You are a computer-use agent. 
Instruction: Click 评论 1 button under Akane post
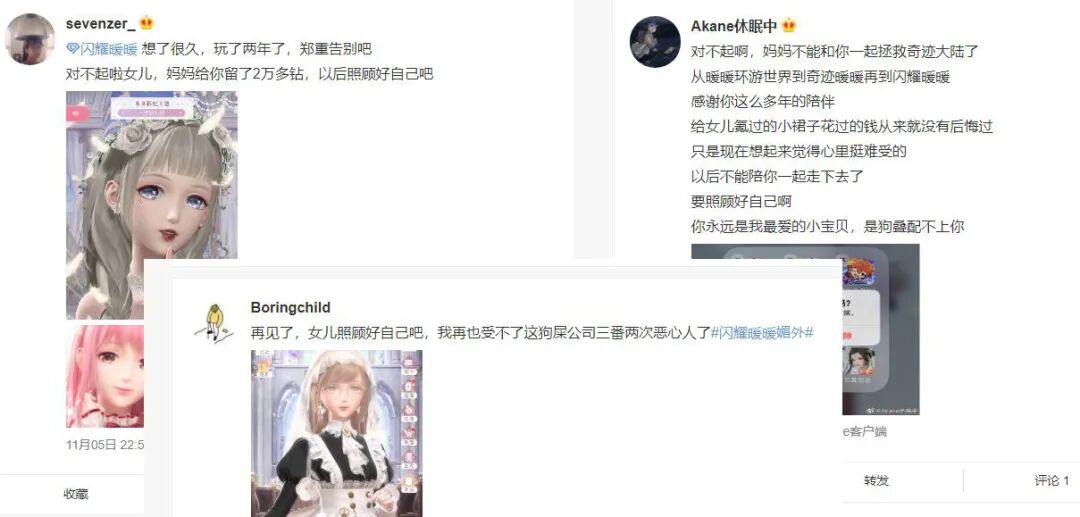click(1052, 481)
